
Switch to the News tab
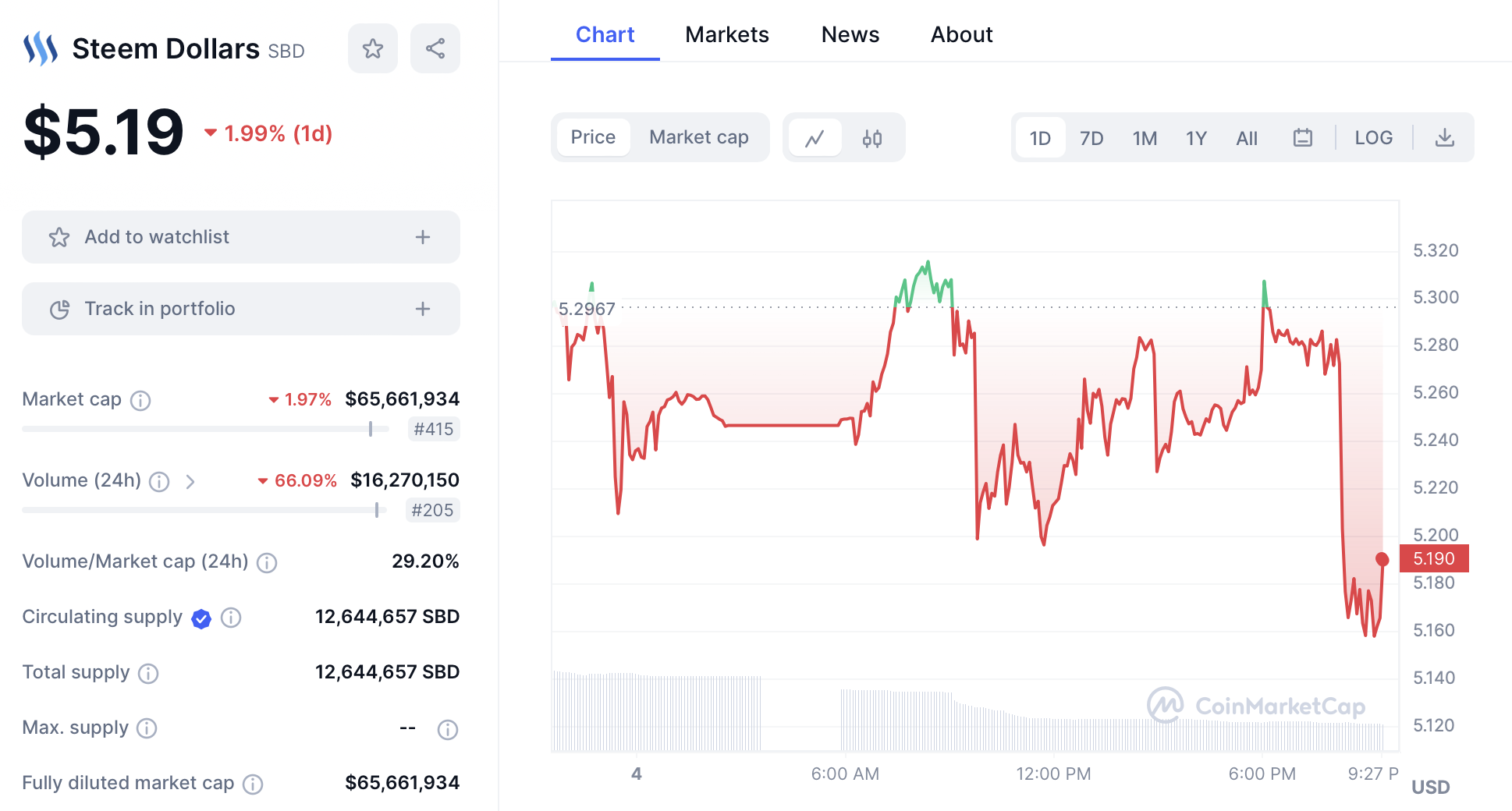pos(850,34)
